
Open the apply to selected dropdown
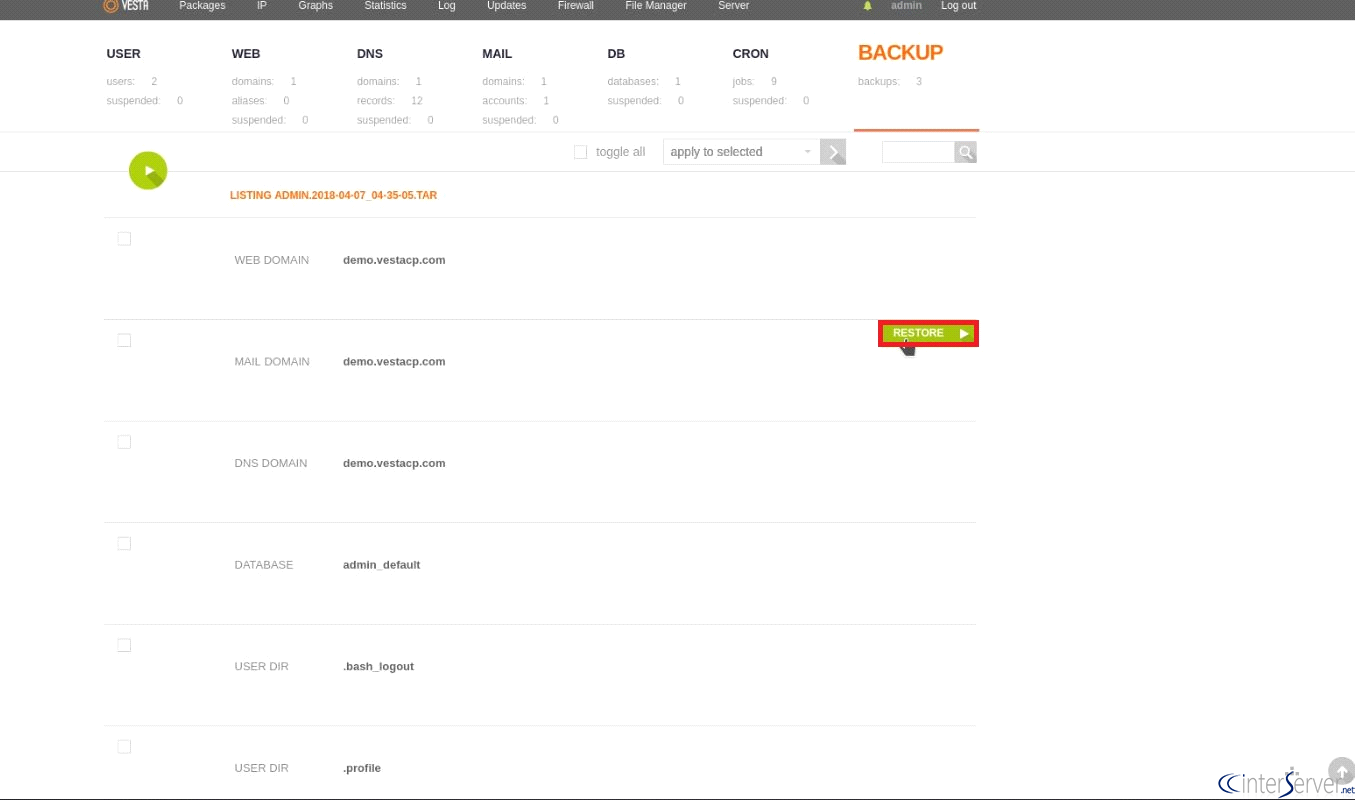click(741, 152)
